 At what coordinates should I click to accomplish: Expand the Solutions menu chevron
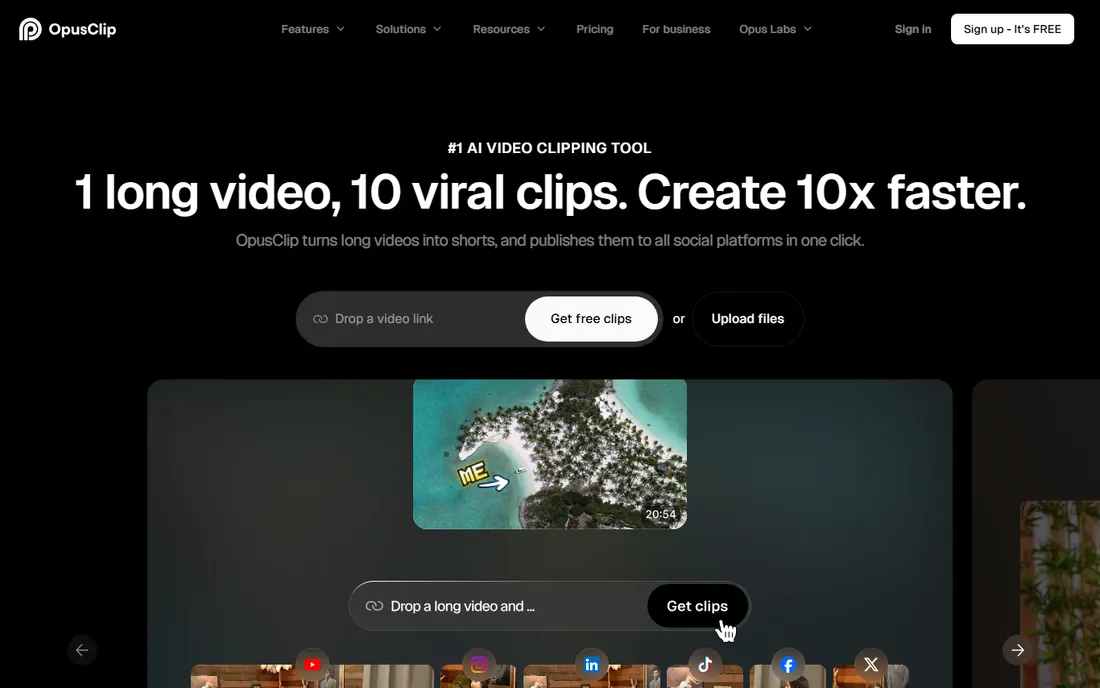437,29
